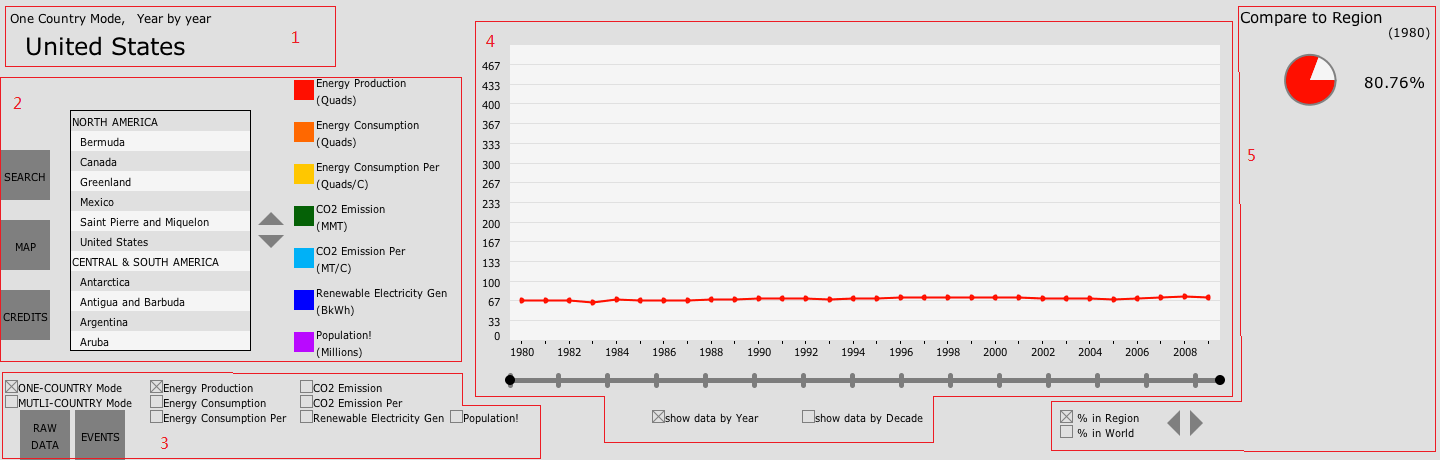Screen dimensions: 1440x460
Task: Click the right arrow in region comparison panel
Action: [x=1196, y=424]
